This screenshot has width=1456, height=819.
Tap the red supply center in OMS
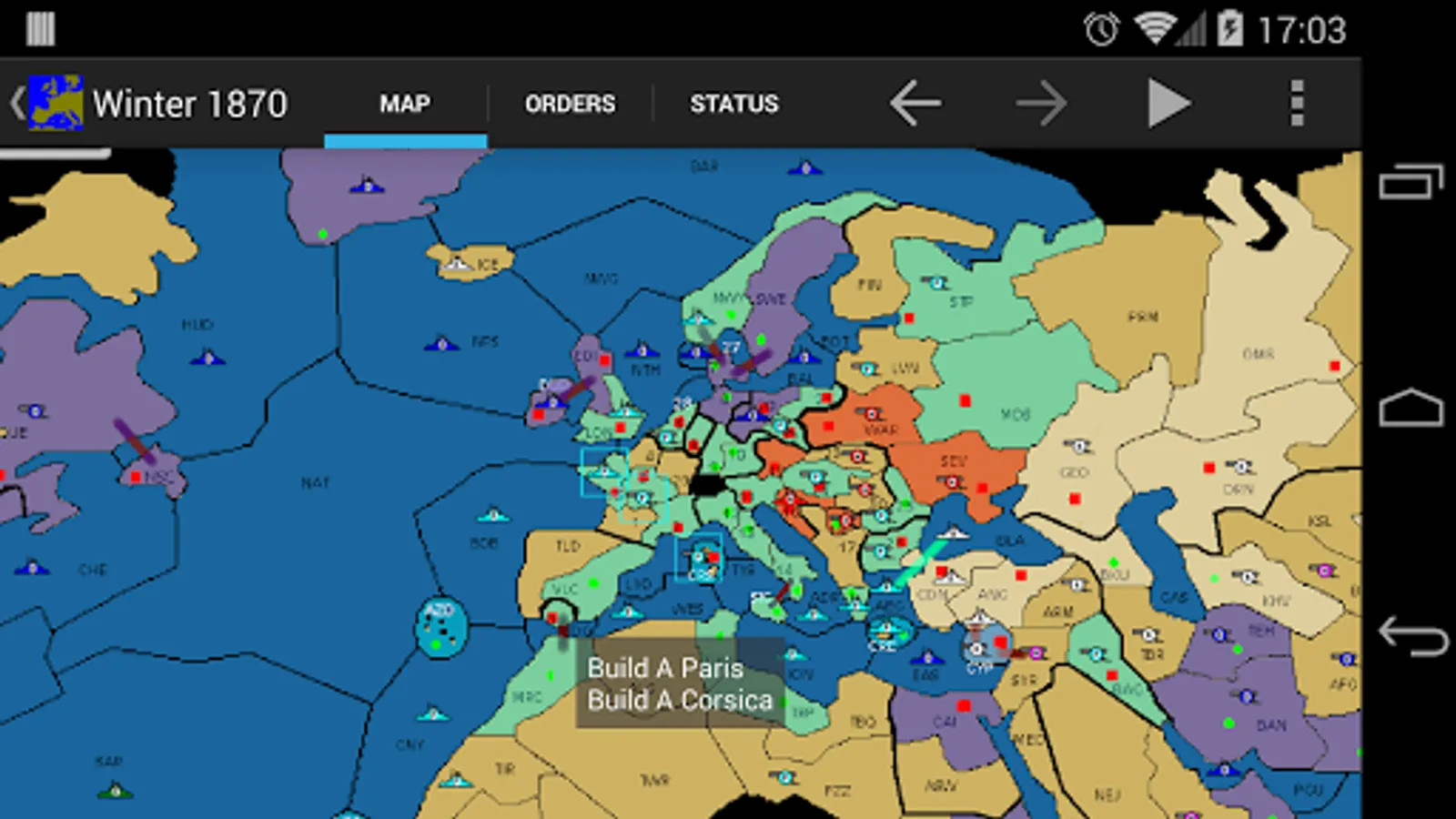click(x=1334, y=366)
